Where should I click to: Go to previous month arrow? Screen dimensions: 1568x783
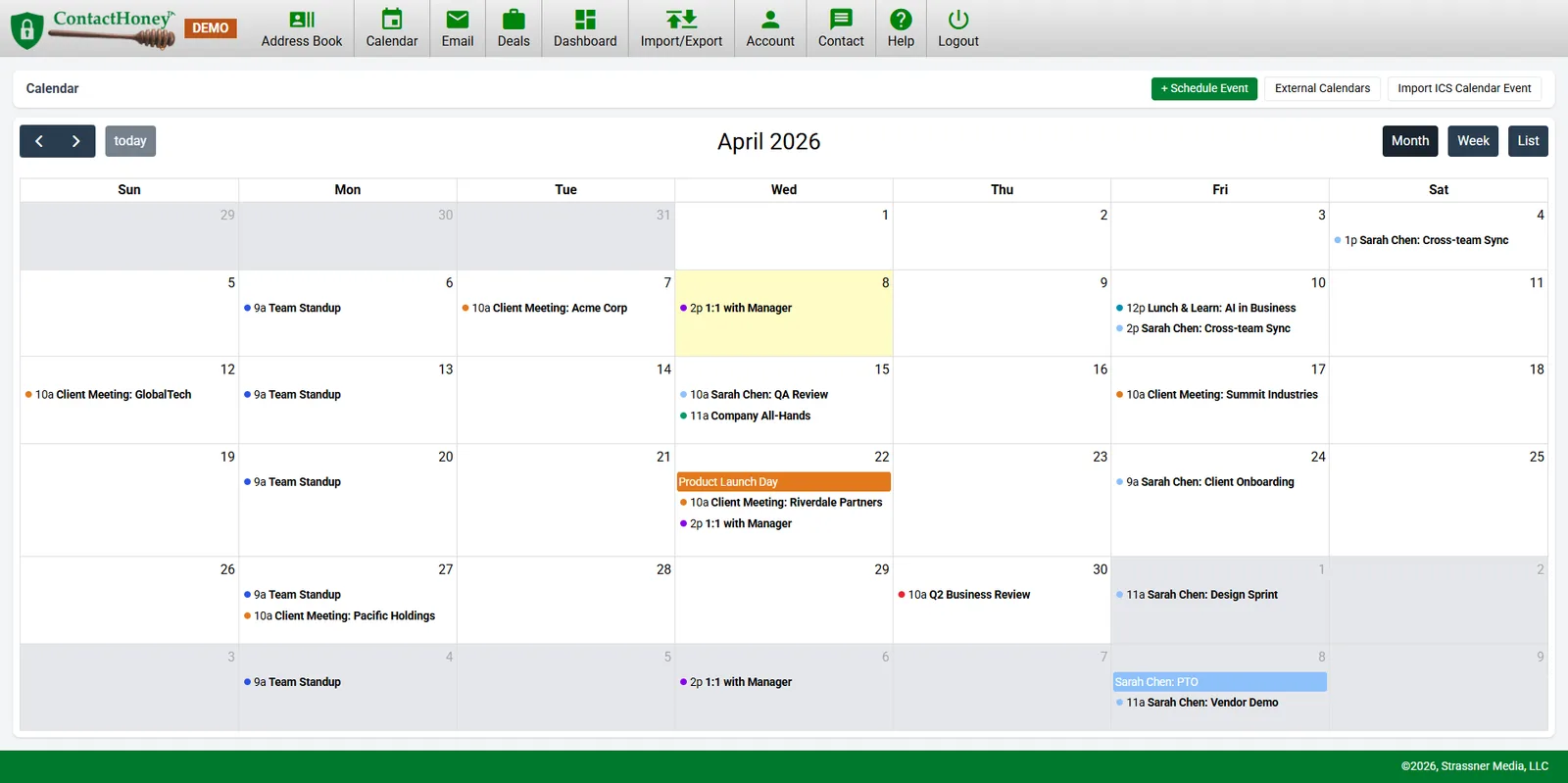[39, 141]
